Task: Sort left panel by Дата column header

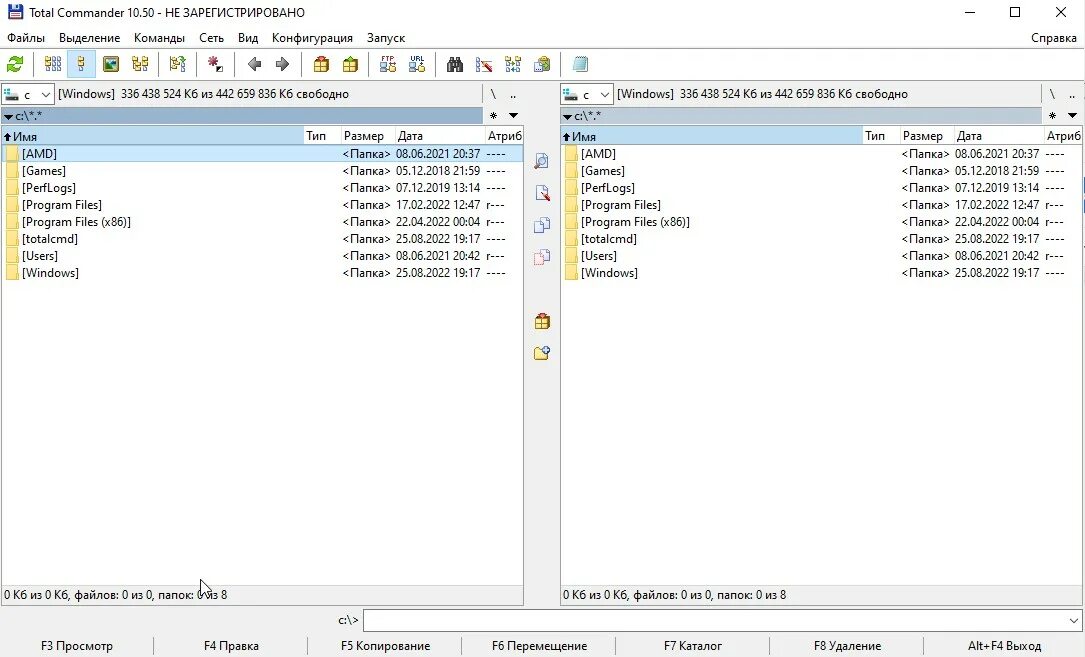Action: [439, 136]
